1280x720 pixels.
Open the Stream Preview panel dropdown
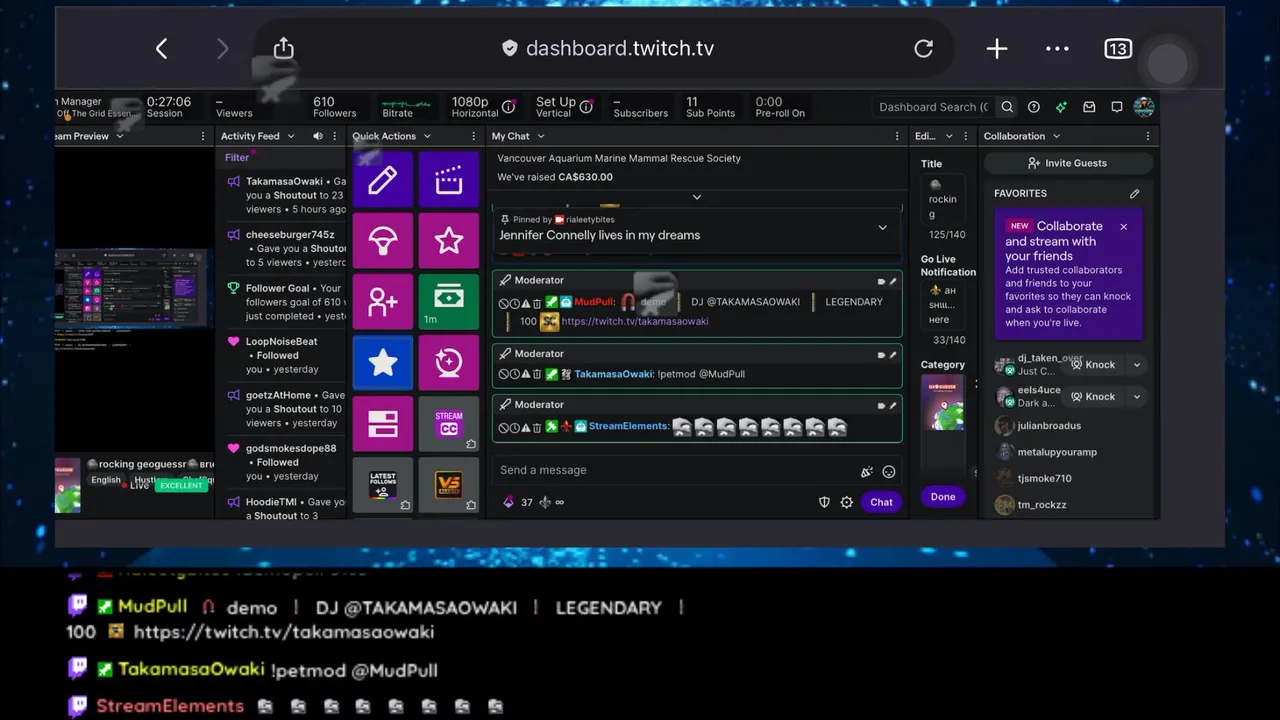pyautogui.click(x=119, y=136)
